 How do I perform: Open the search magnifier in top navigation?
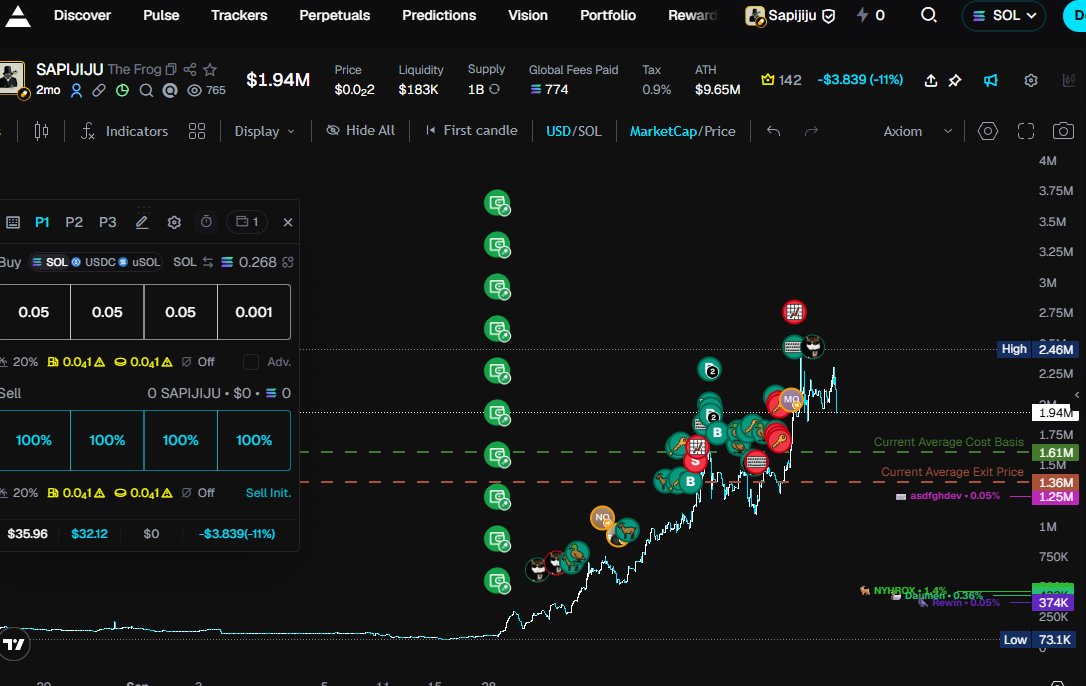[x=929, y=15]
